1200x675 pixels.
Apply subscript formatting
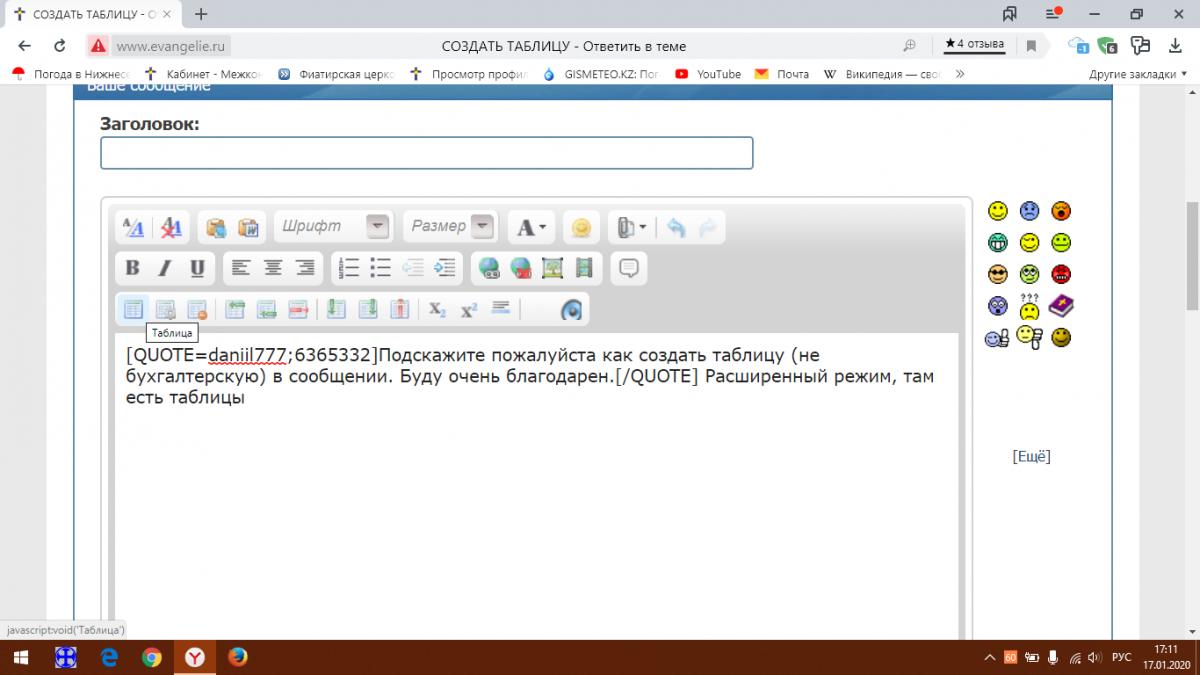click(437, 310)
